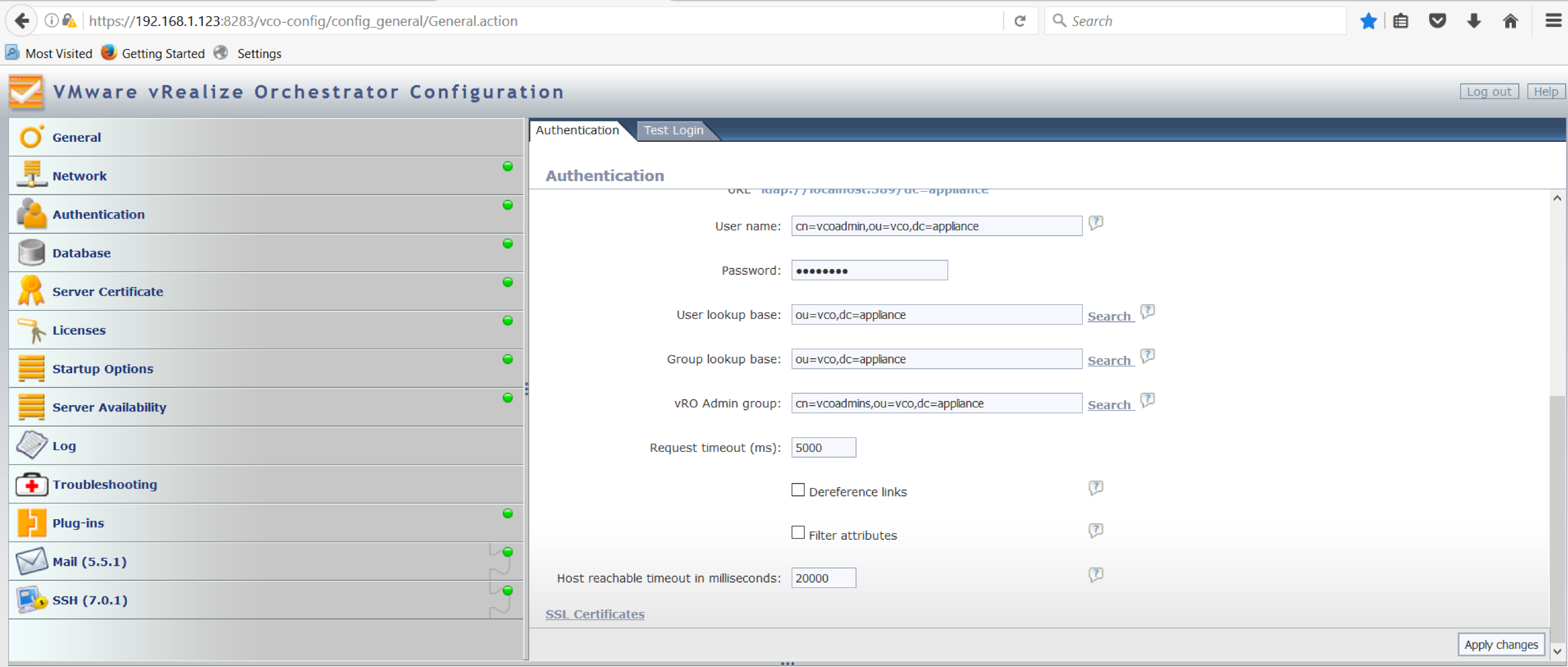Click the Troubleshooting first-aid icon
Viewport: 1568px width, 667px height.
tap(31, 484)
